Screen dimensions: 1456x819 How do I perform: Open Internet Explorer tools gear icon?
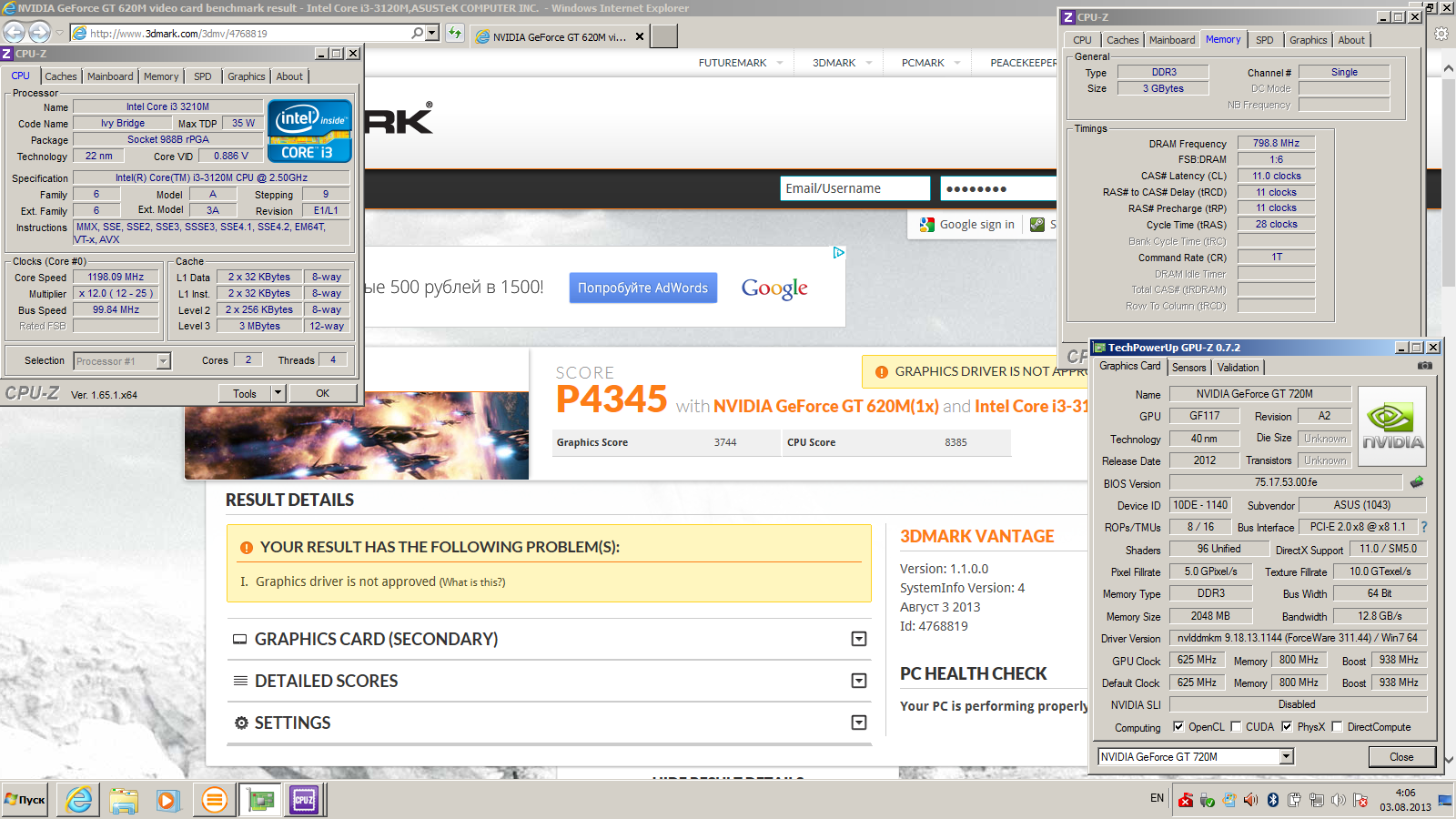tap(1441, 34)
